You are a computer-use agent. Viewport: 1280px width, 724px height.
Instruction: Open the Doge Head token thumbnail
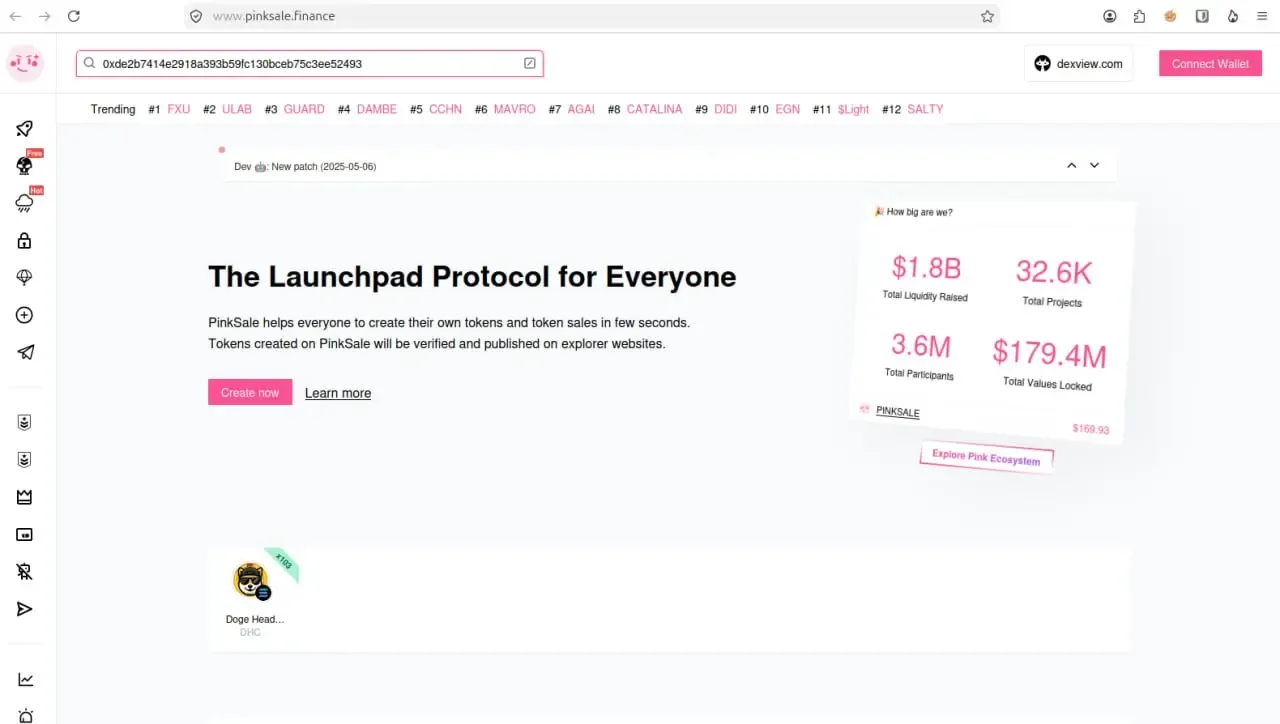pos(250,580)
